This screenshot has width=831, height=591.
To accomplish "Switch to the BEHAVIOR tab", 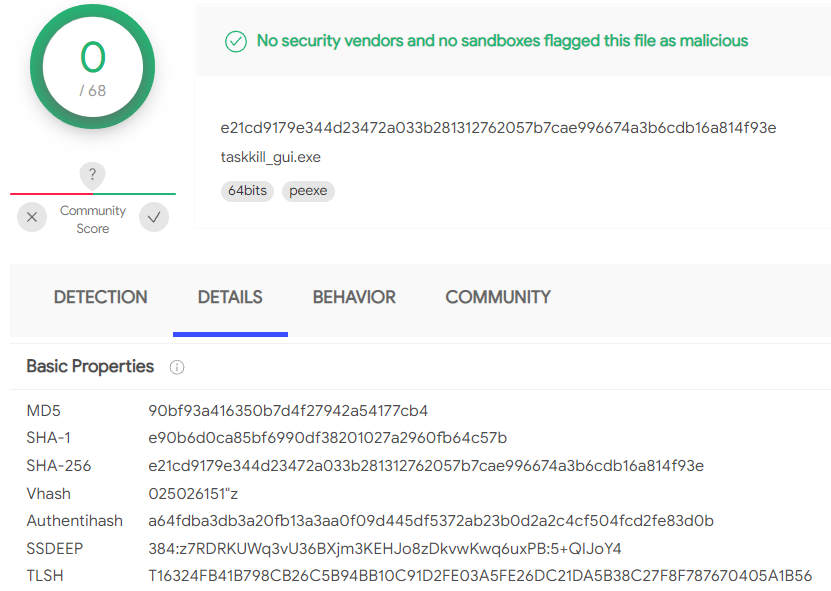I will (x=354, y=297).
